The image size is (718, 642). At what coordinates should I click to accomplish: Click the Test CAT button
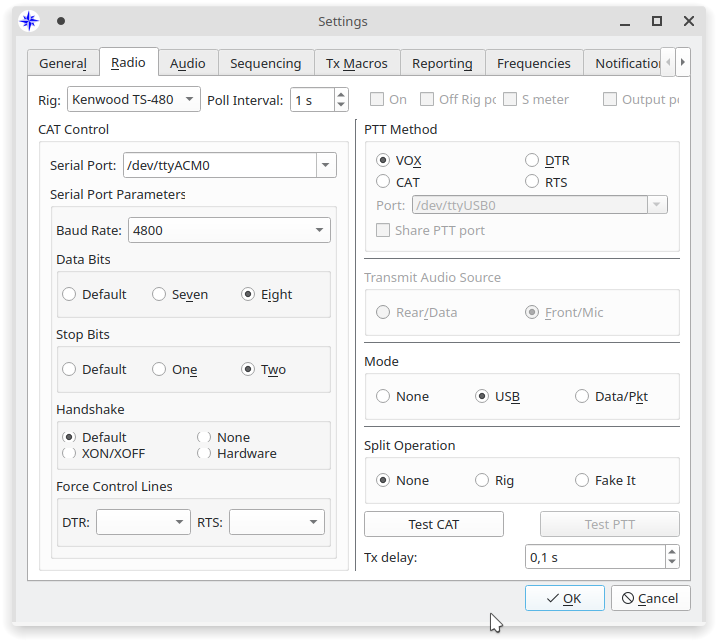(x=433, y=525)
